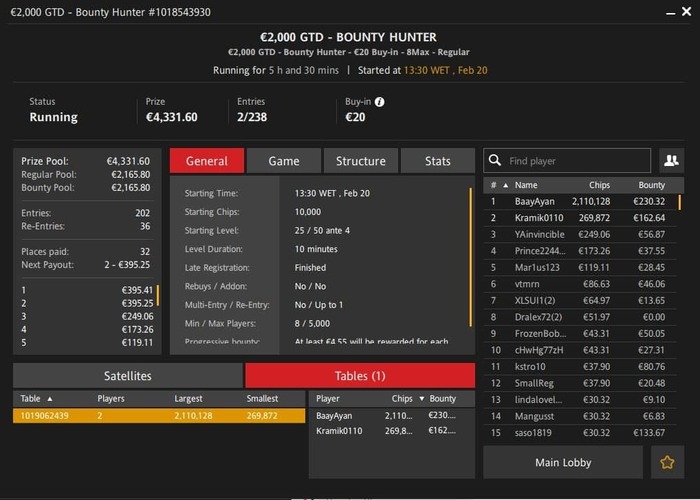Click the payouts list scrollbar
700x500 pixels.
click(158, 295)
